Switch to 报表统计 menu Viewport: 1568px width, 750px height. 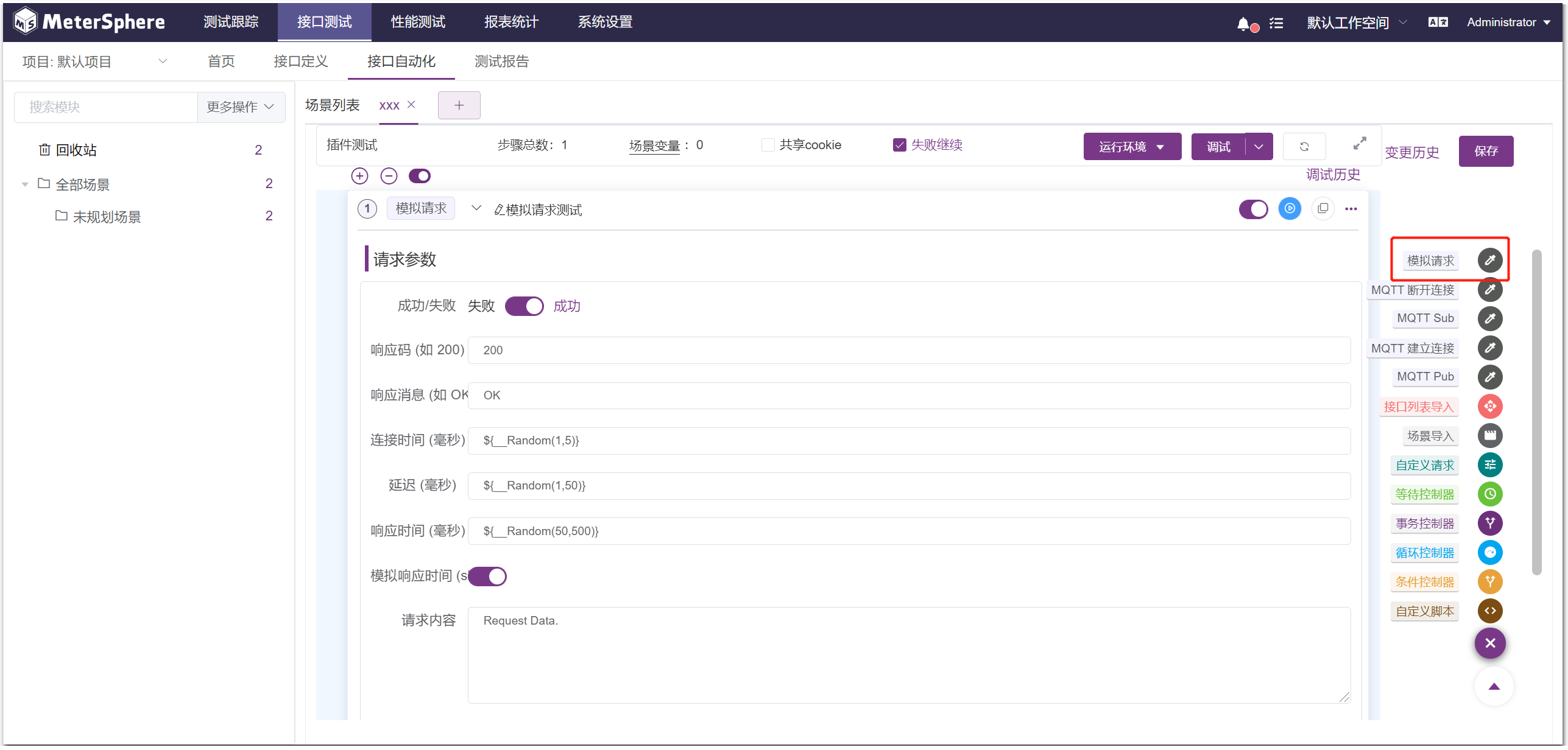click(x=511, y=22)
